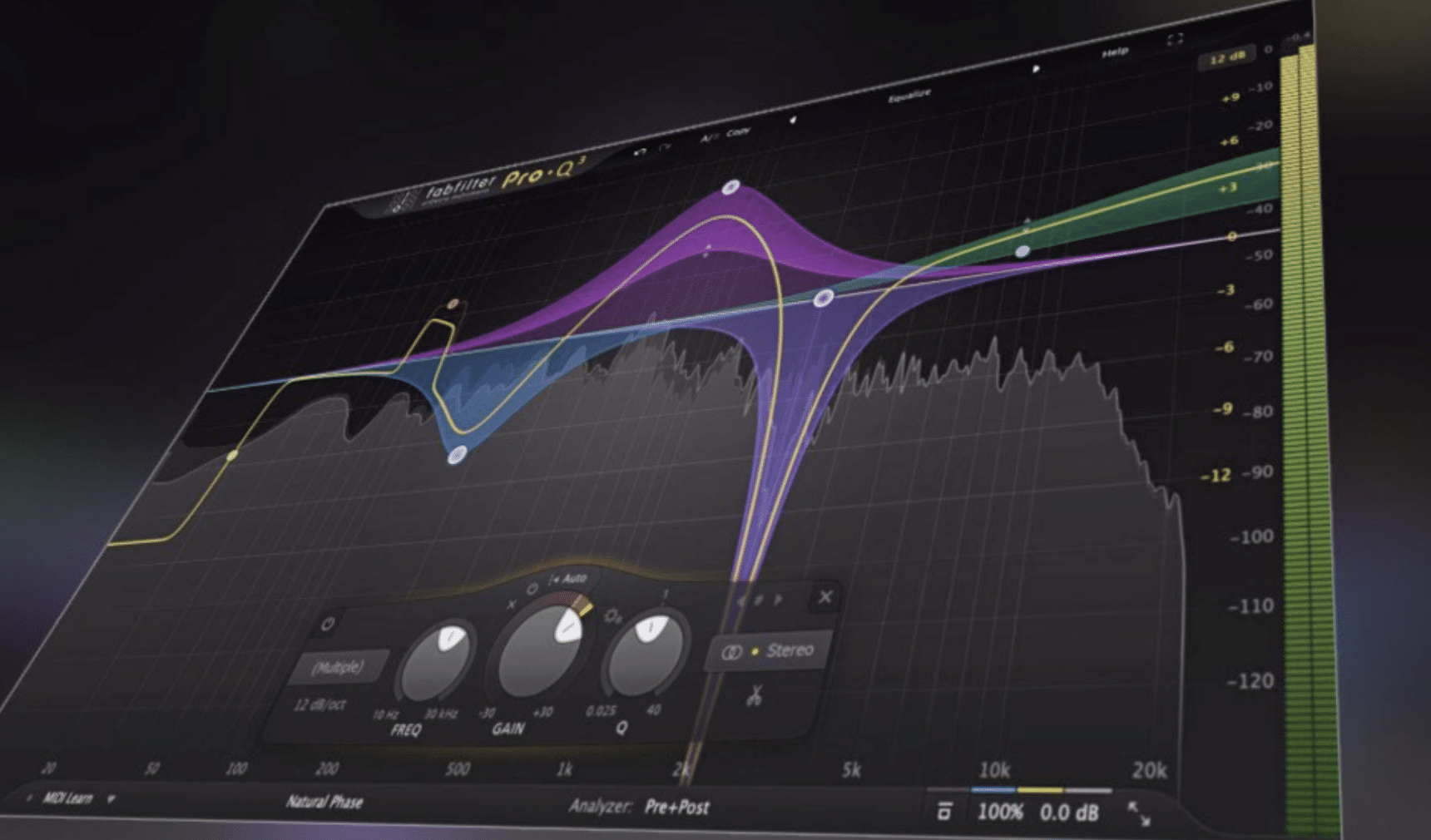Click the -120 analyzer scale label
The width and height of the screenshot is (1431, 840).
click(x=1250, y=681)
